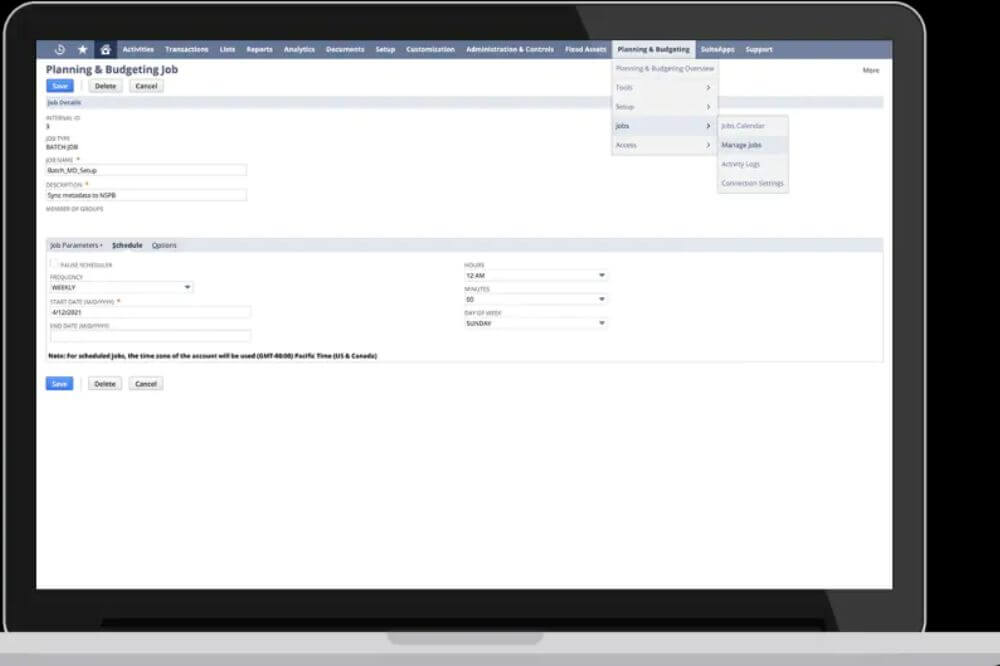The width and height of the screenshot is (1000, 666).
Task: Select Manage Jobs from the Jobs submenu
Action: click(743, 145)
